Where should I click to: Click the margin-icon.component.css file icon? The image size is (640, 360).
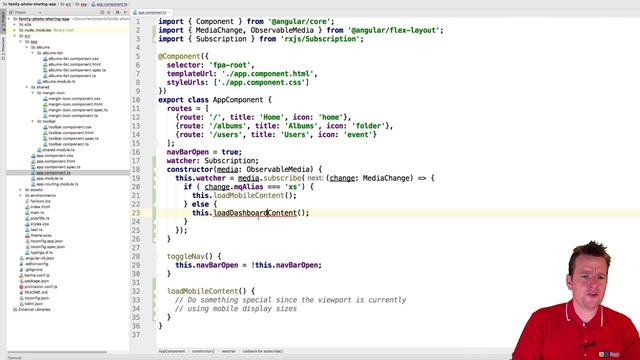point(45,99)
